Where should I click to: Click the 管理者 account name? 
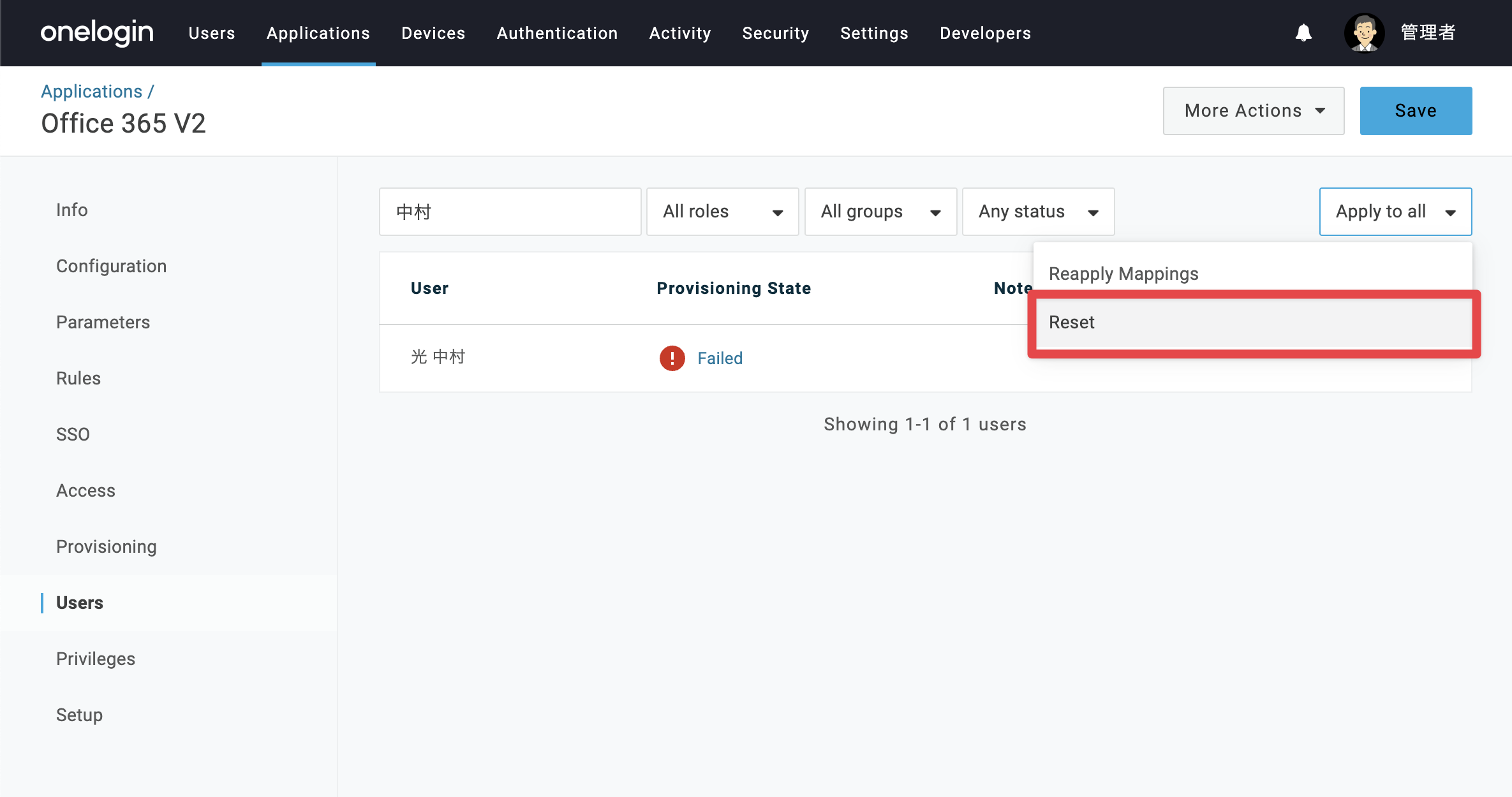[x=1428, y=33]
